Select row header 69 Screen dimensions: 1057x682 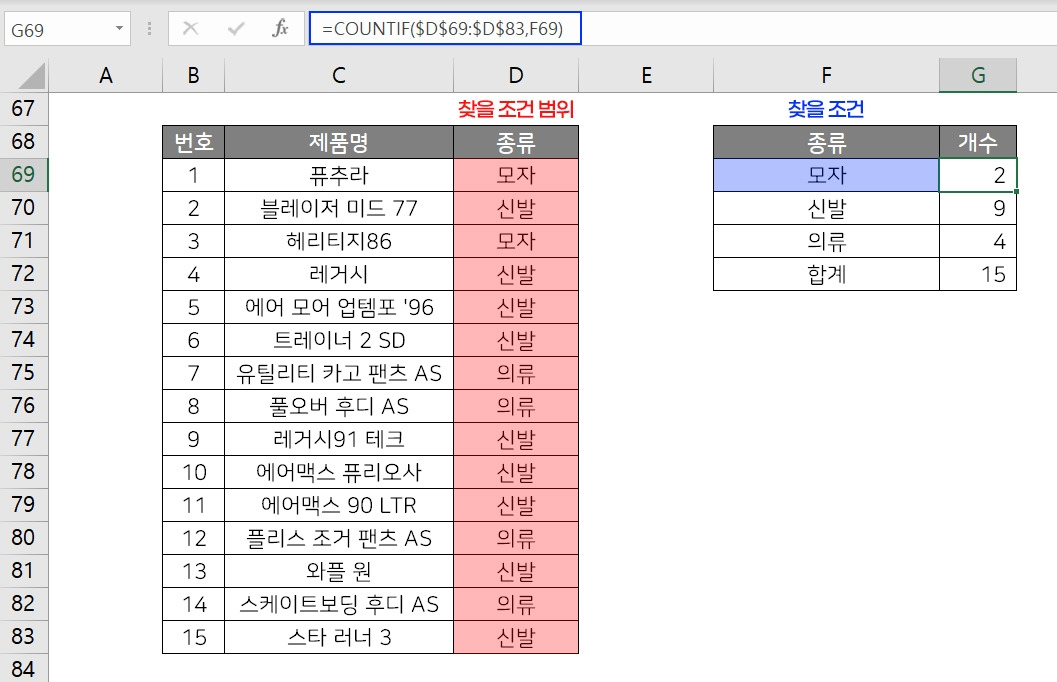pos(22,175)
